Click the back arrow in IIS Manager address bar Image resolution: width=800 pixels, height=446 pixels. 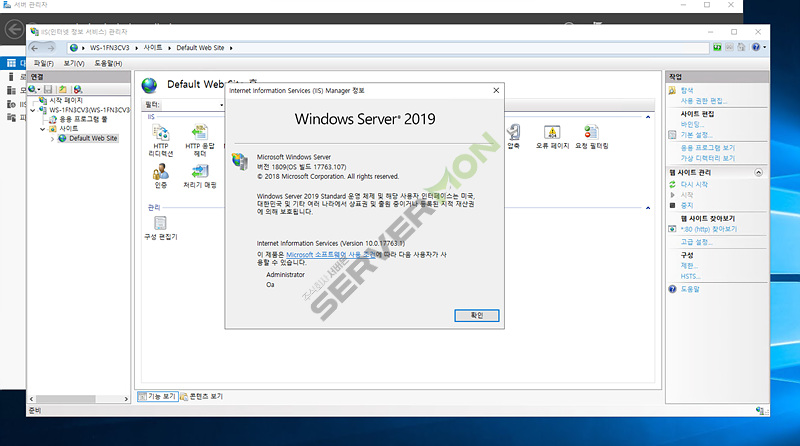35,48
